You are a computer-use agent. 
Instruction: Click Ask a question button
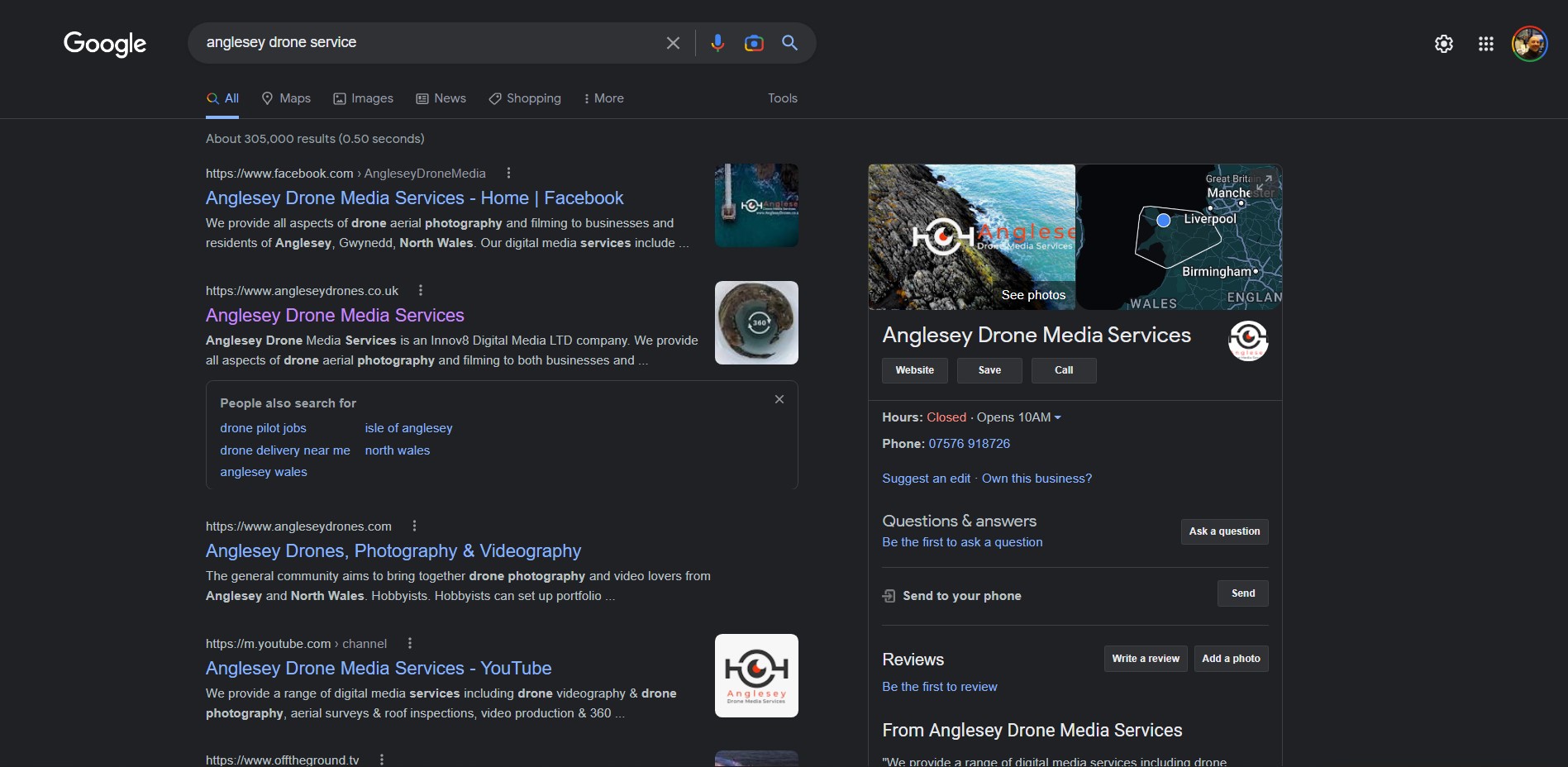(x=1224, y=531)
